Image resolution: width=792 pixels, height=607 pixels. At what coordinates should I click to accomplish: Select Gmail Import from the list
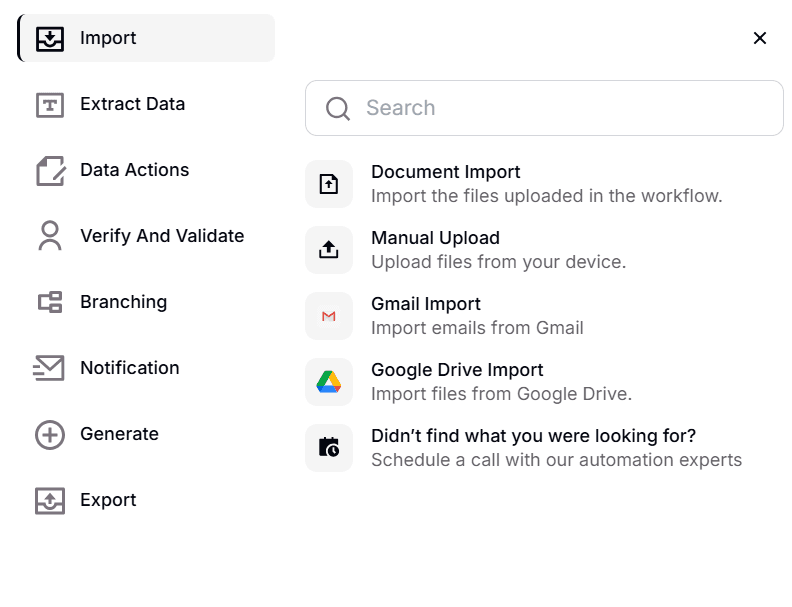click(426, 304)
